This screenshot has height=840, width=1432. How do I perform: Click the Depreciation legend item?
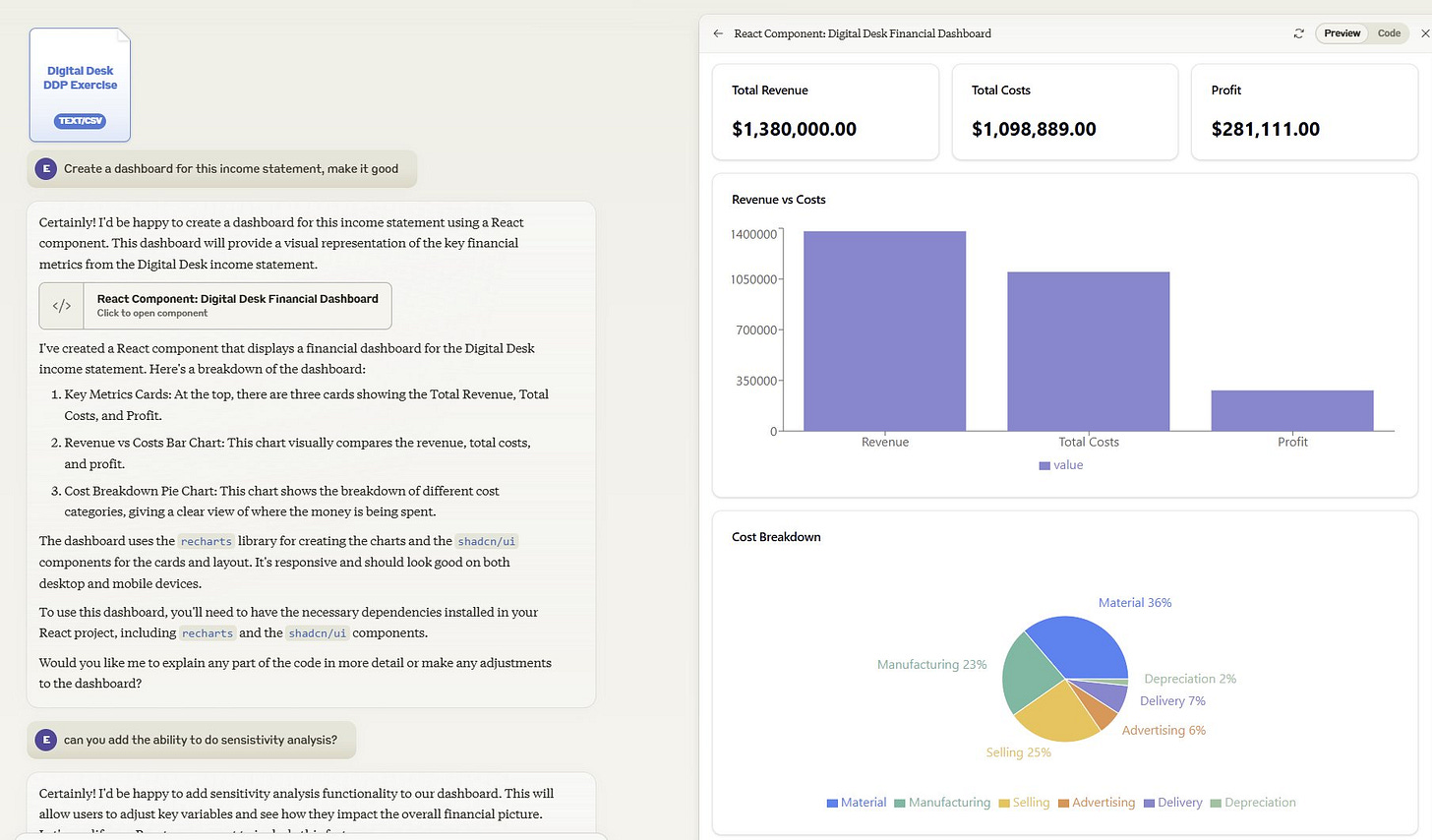(x=1253, y=803)
